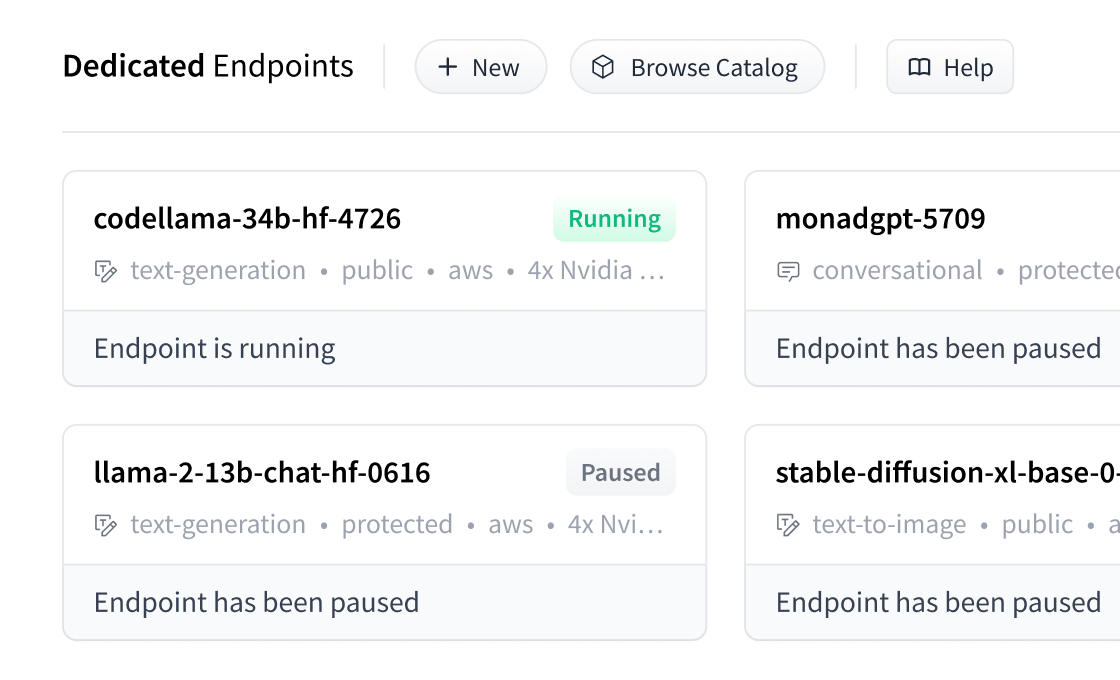Open Browse Catalog
Image resolution: width=1120 pixels, height=680 pixels.
697,66
